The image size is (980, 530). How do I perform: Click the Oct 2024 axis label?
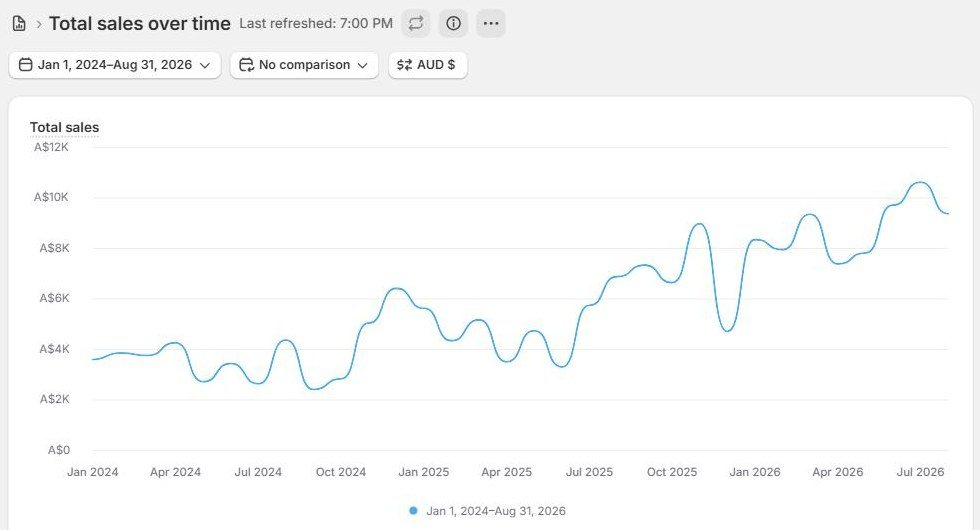(341, 472)
